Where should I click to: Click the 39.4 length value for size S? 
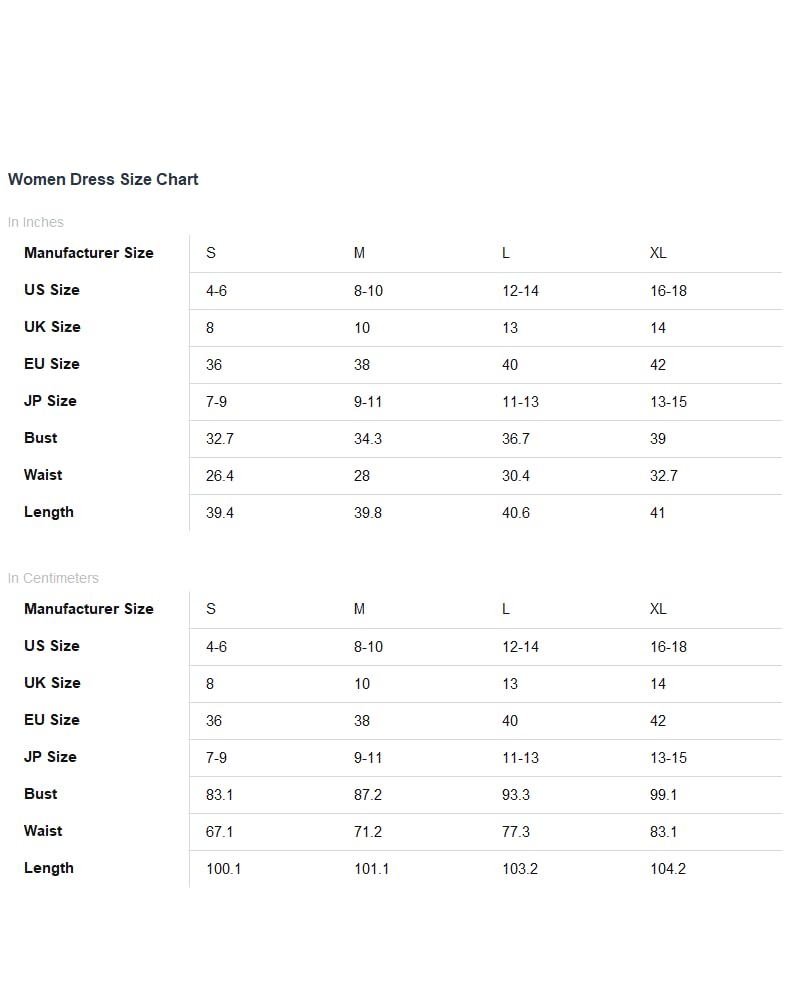click(220, 513)
